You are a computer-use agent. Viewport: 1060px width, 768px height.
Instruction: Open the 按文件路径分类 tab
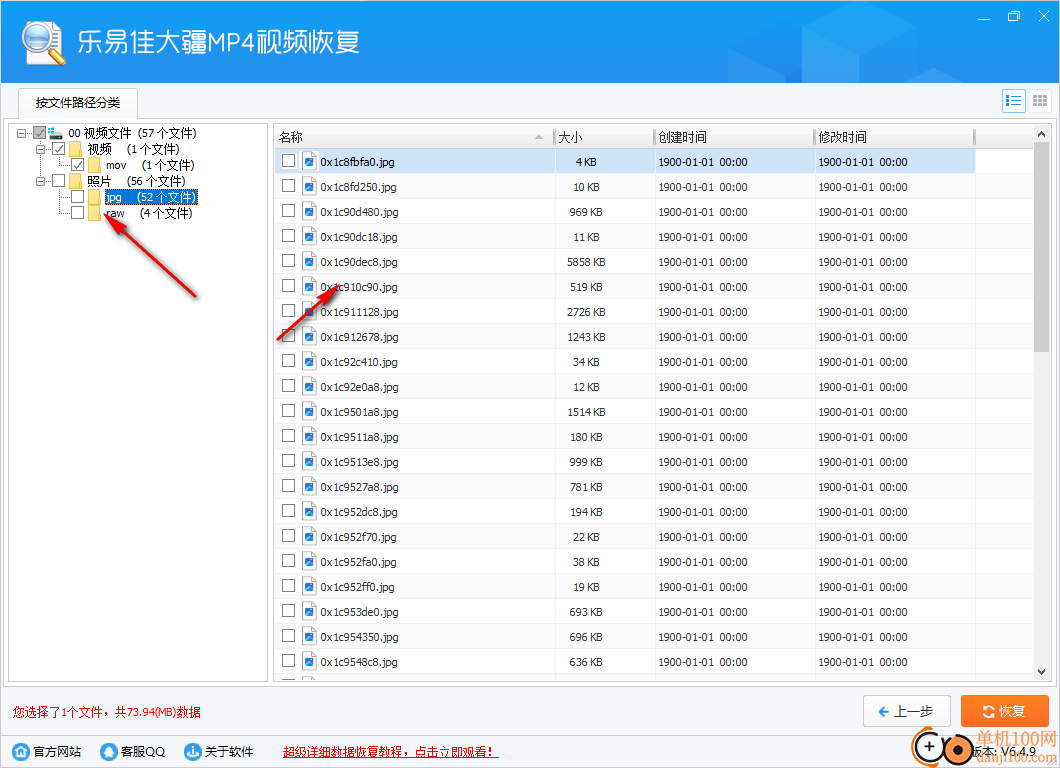[x=78, y=103]
